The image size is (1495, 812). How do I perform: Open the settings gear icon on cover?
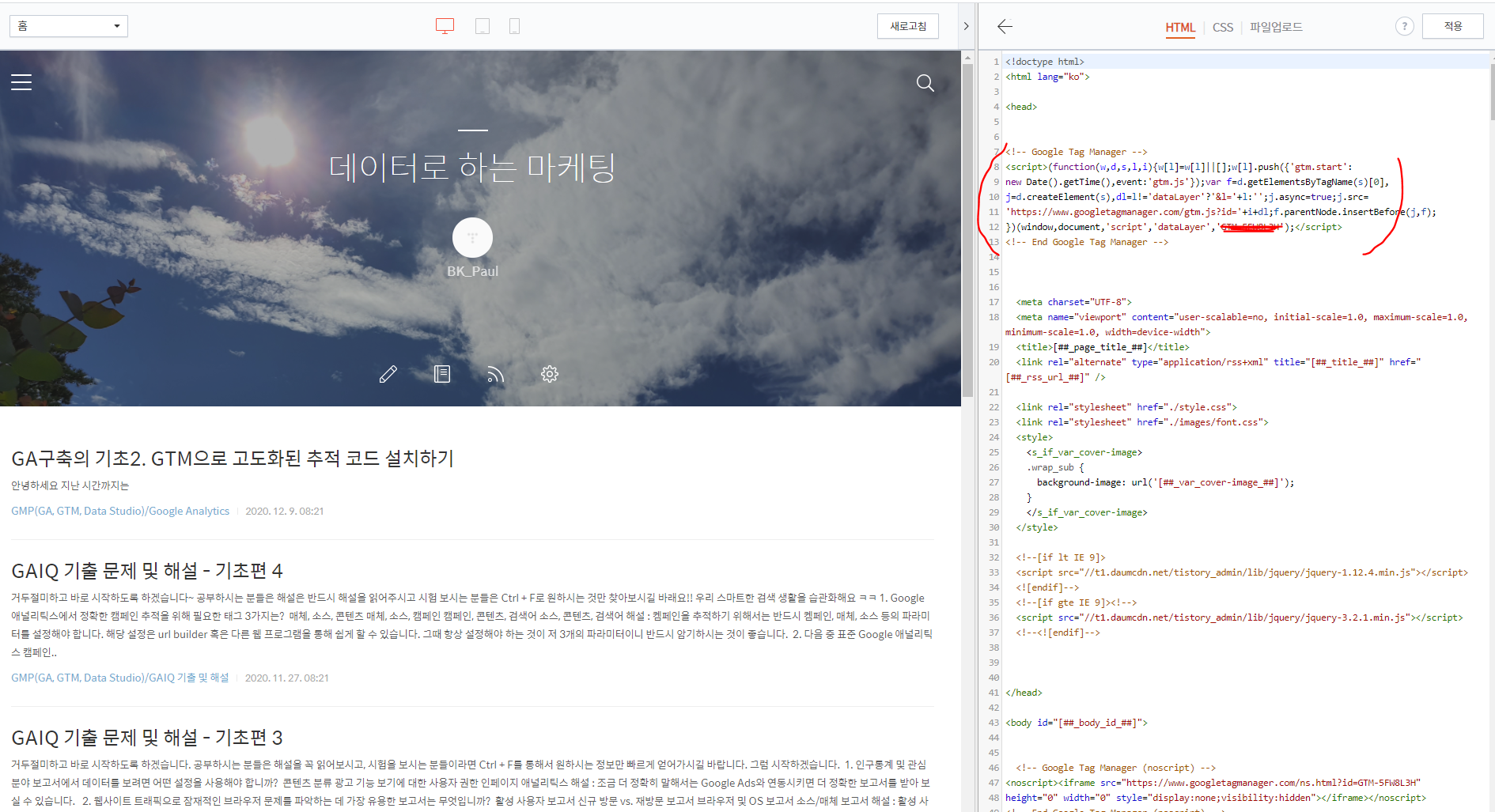(x=550, y=374)
